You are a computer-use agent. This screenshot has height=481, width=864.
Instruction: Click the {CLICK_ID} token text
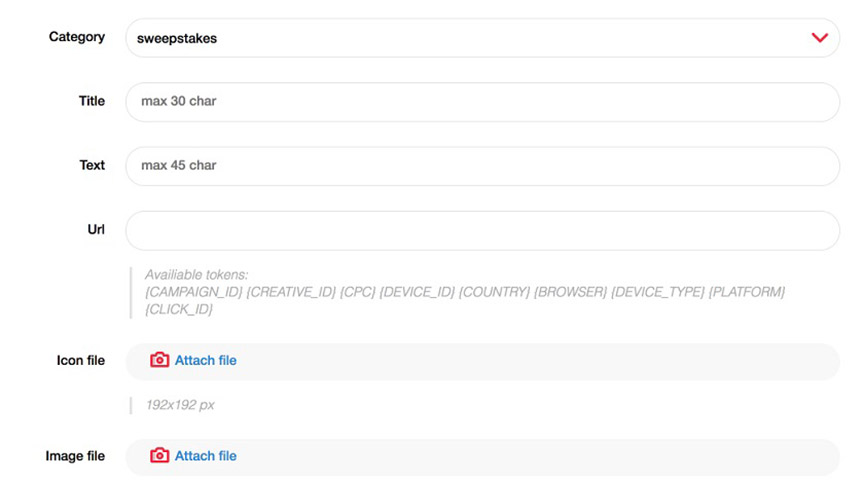(179, 310)
